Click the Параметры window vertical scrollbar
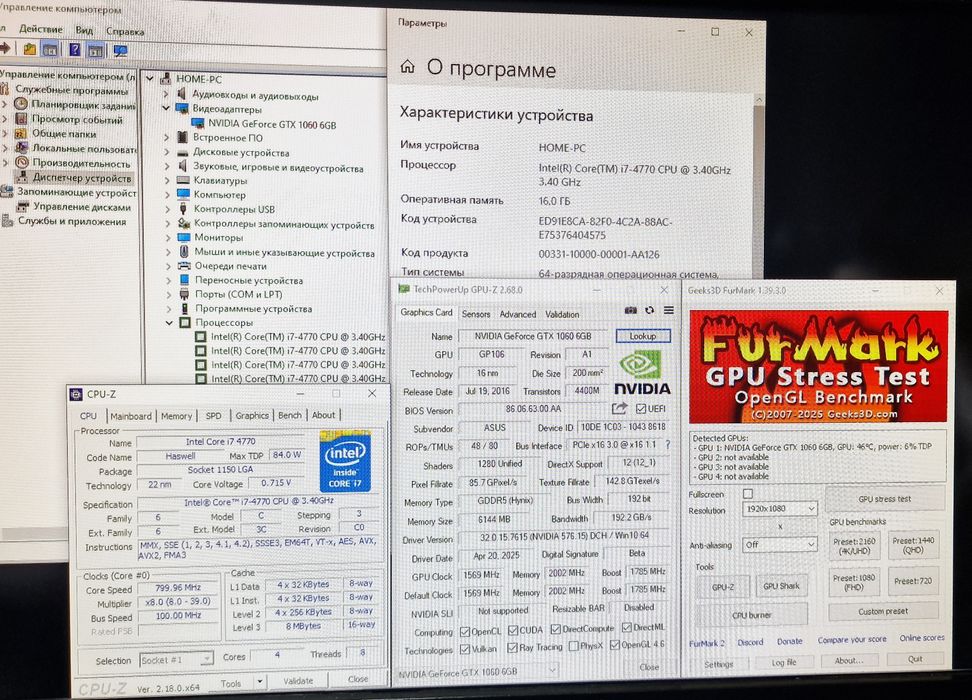 pyautogui.click(x=759, y=186)
